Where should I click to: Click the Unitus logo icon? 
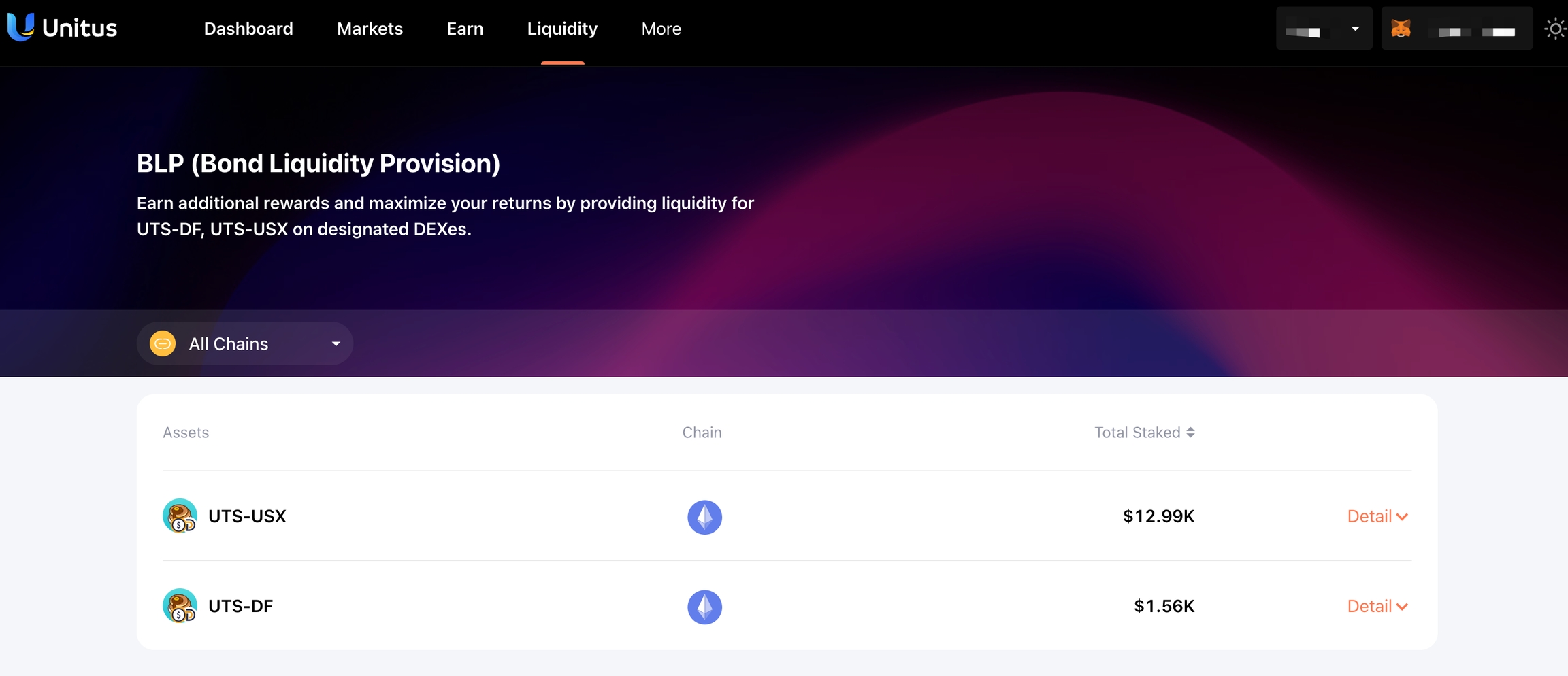point(20,27)
